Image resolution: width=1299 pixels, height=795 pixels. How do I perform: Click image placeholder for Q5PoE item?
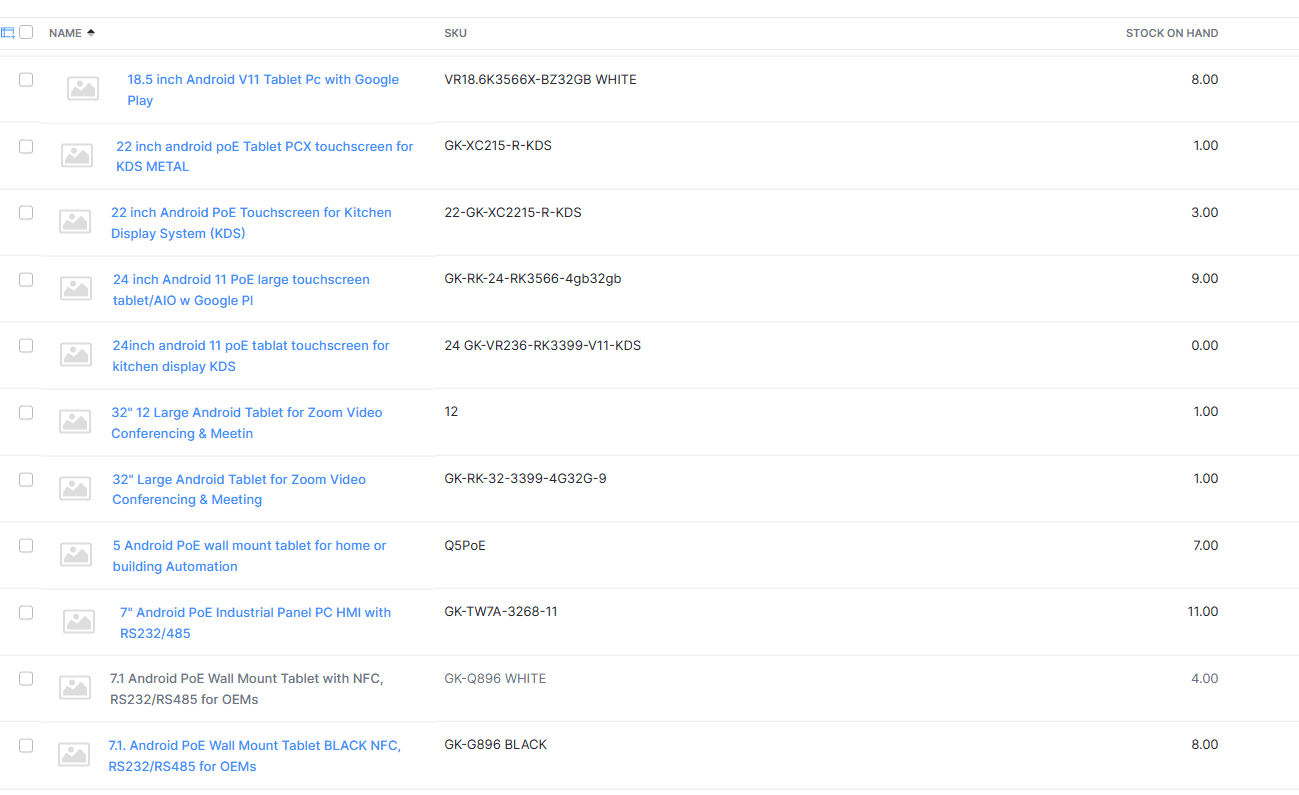coord(76,554)
